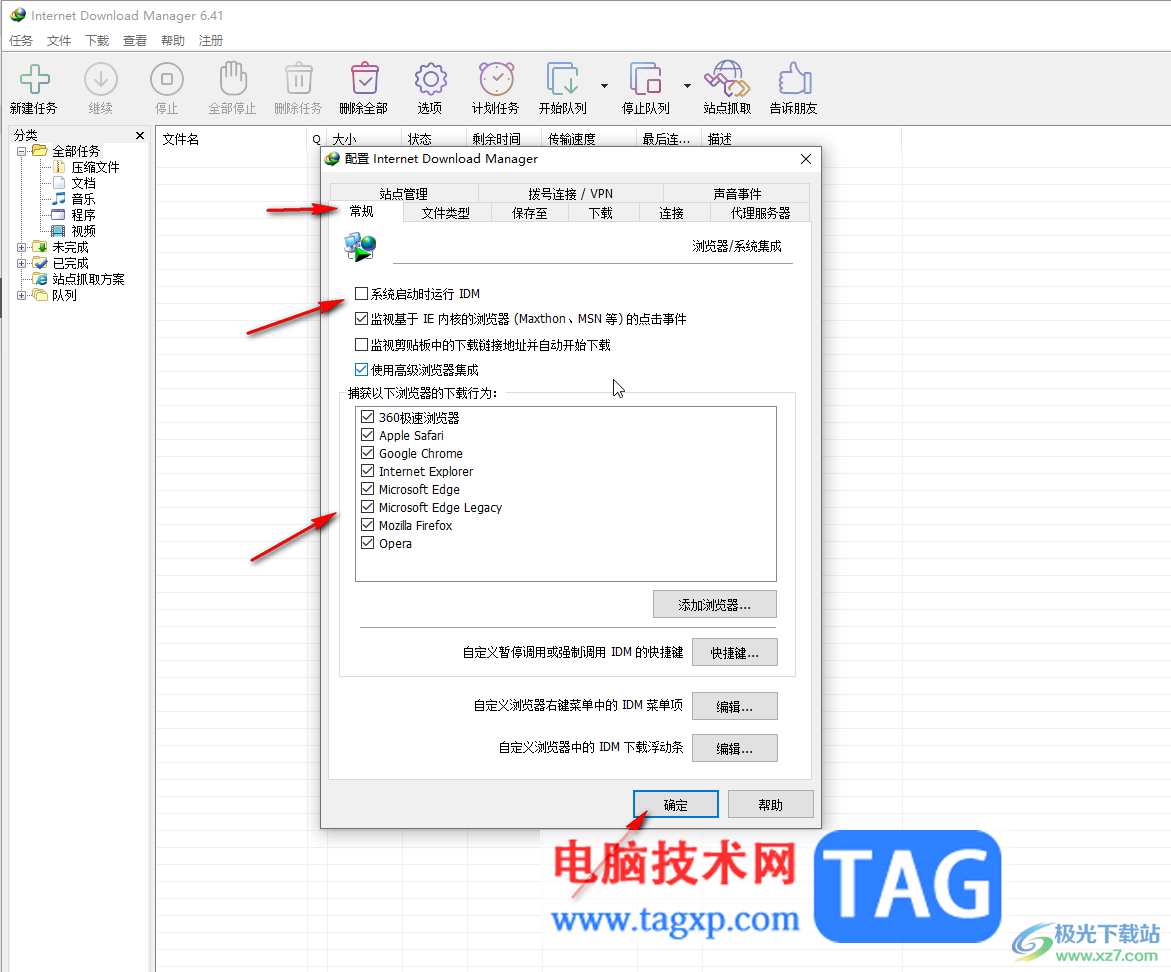
Task: Select the 视频 category in the tree
Action: (83, 231)
